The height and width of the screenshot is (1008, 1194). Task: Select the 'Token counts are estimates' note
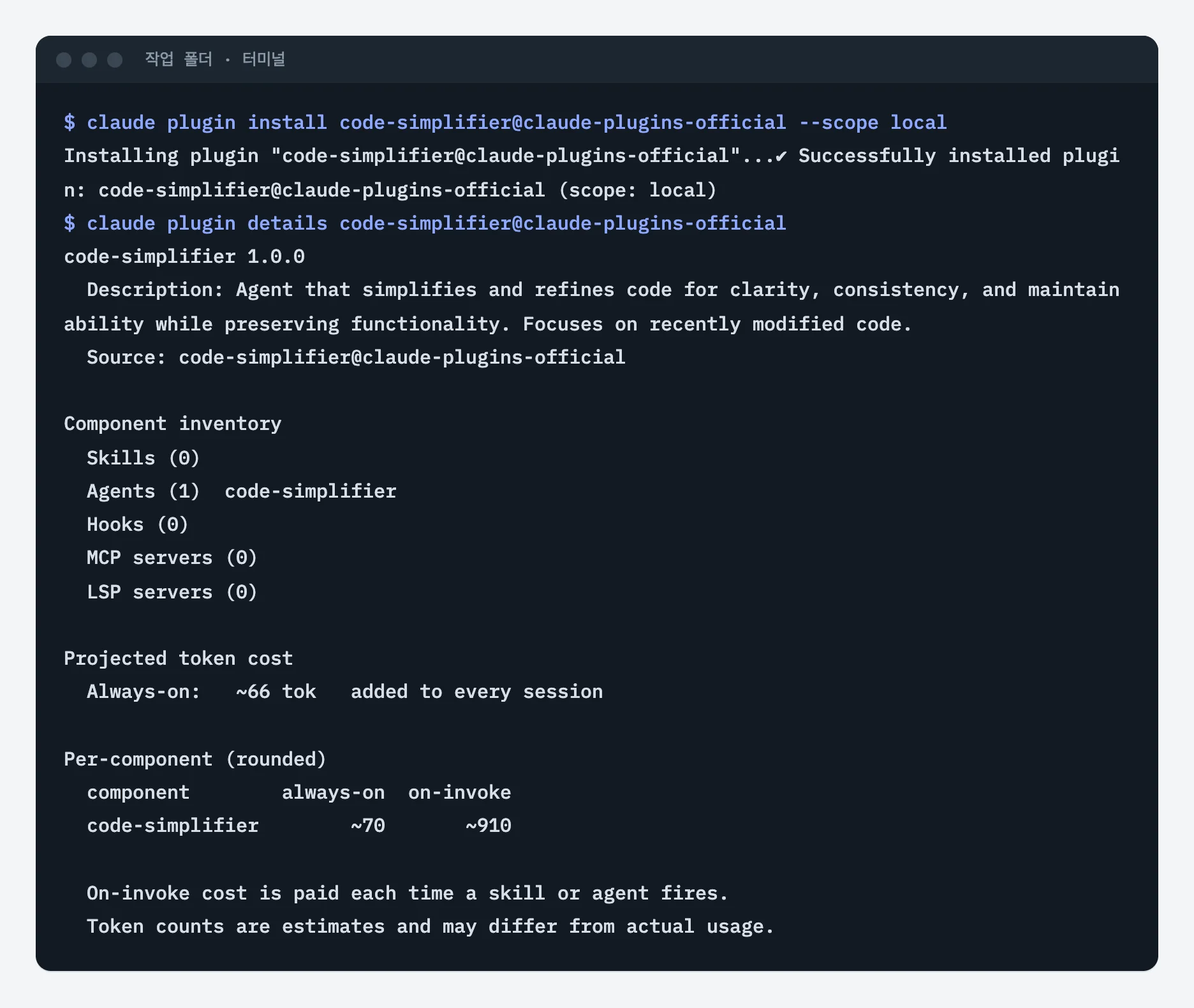tap(431, 926)
